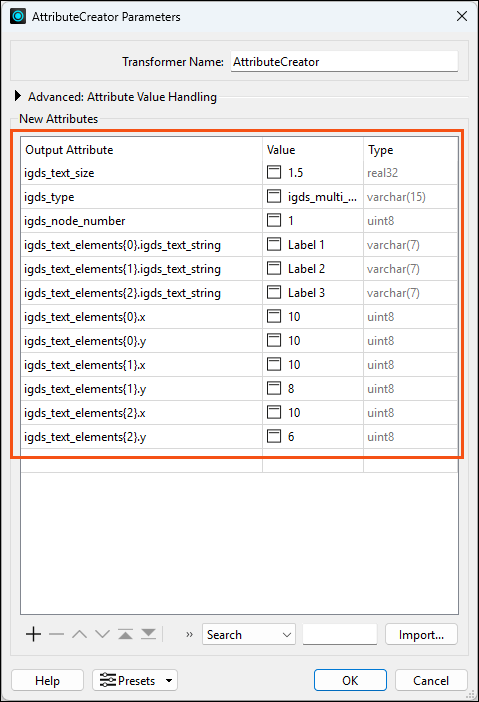Open value editor icon for Label 2
The width and height of the screenshot is (479, 702).
coord(274,269)
